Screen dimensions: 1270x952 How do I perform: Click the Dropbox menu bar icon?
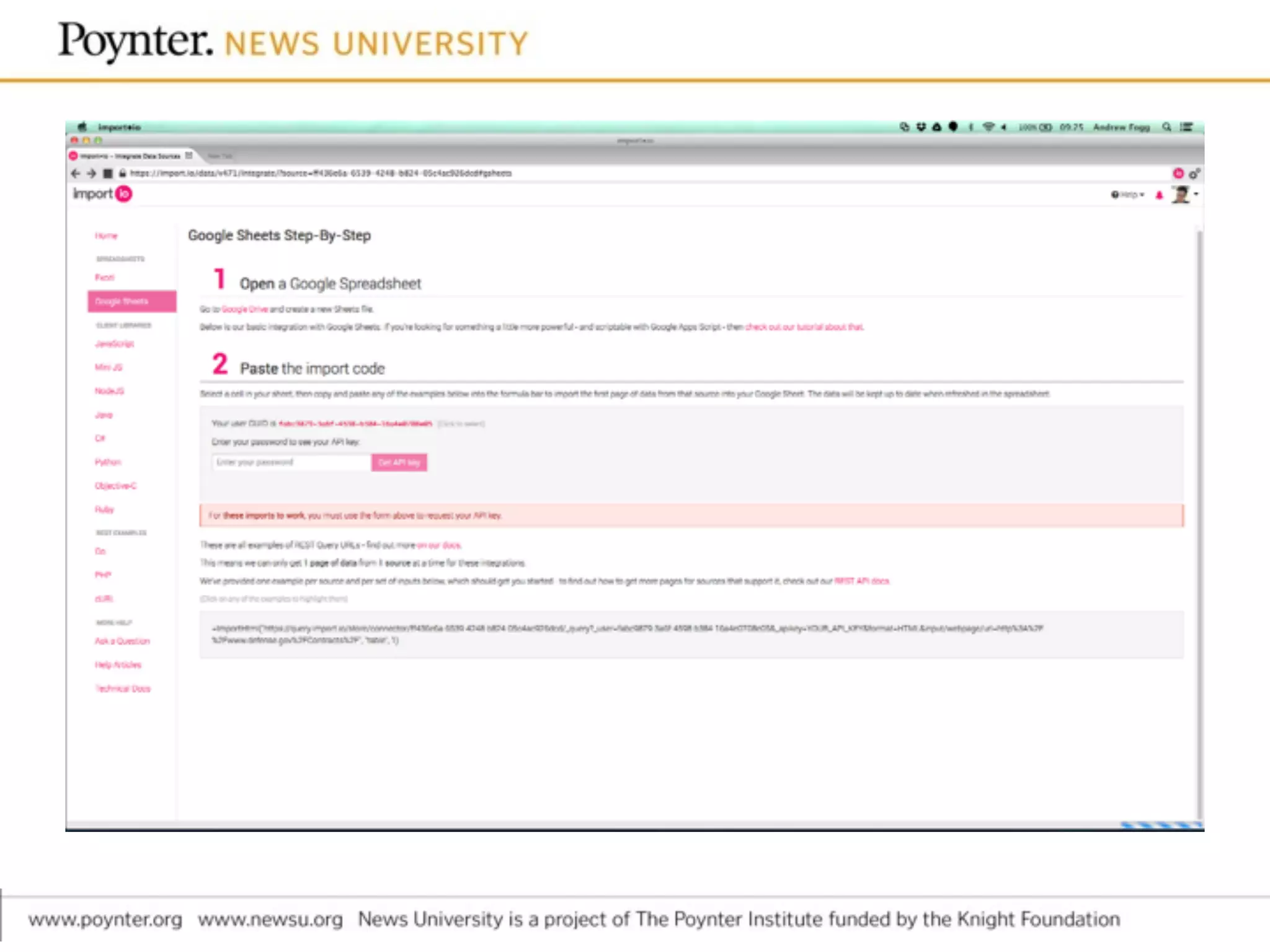pos(921,127)
